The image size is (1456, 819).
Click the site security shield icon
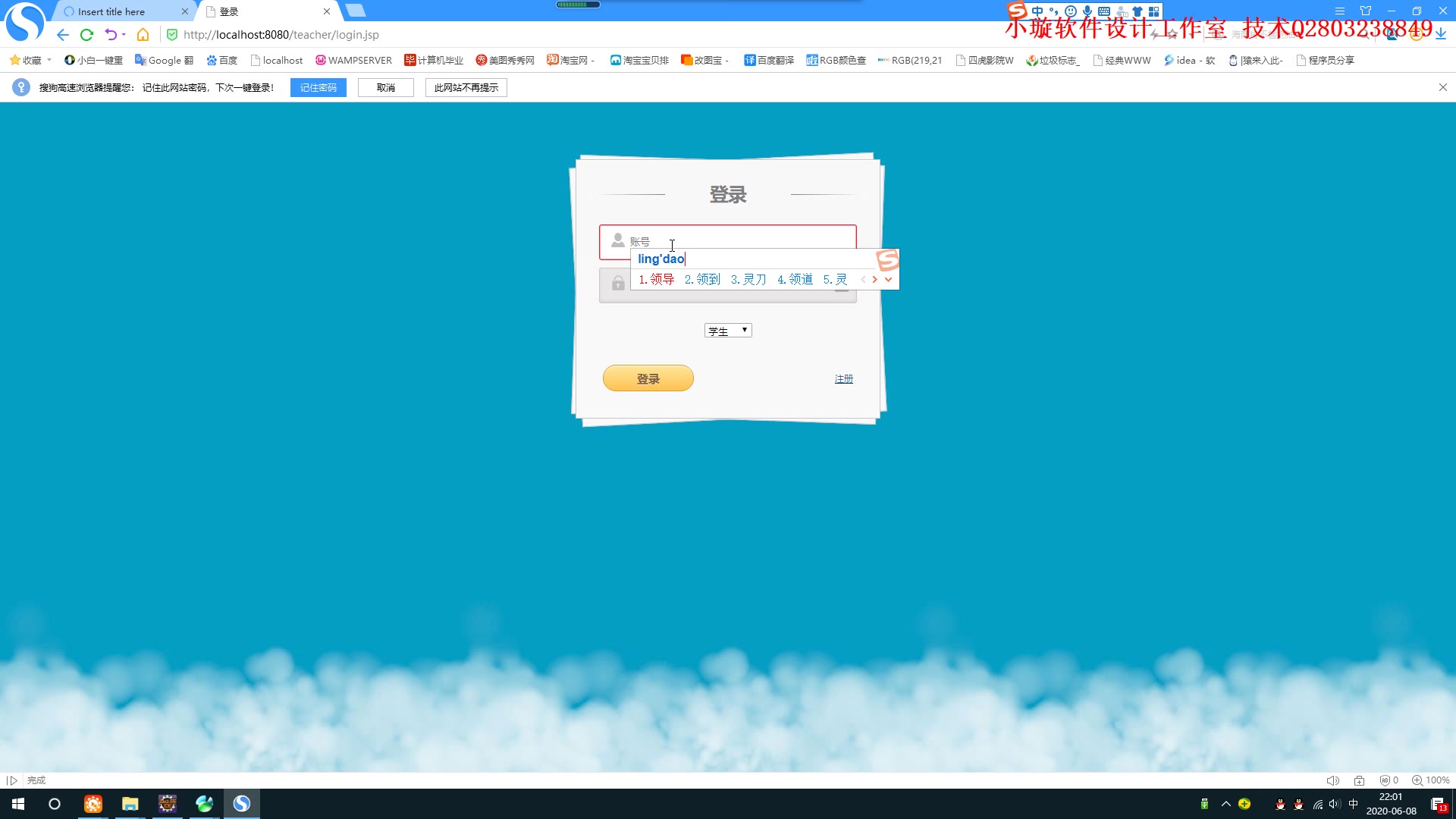click(172, 35)
